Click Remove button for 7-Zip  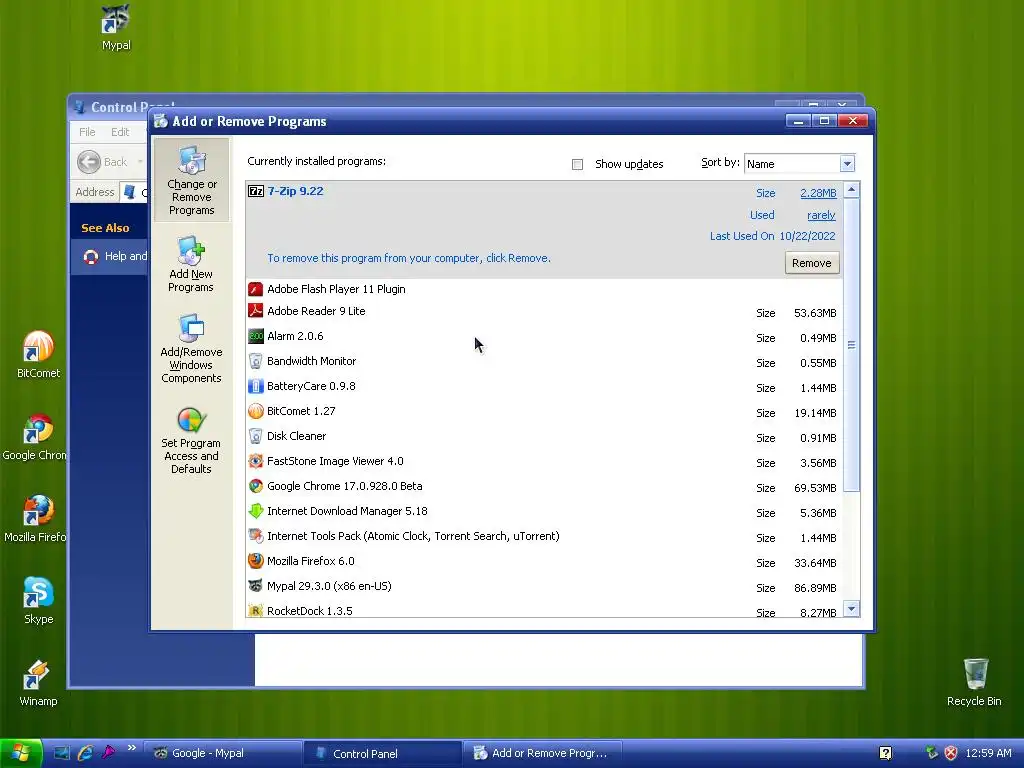812,263
